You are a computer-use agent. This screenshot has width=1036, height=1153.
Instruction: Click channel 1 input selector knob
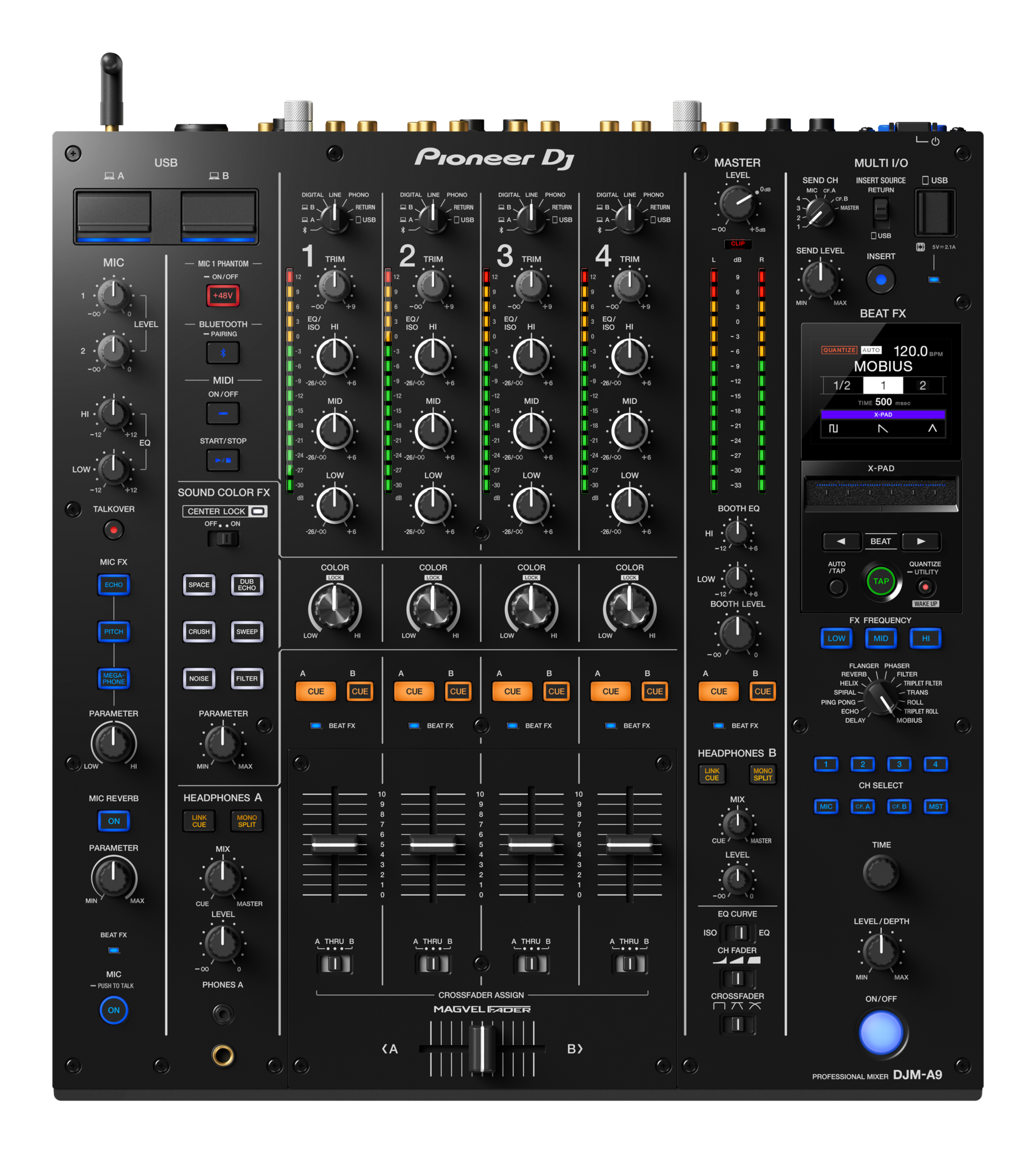[x=335, y=218]
